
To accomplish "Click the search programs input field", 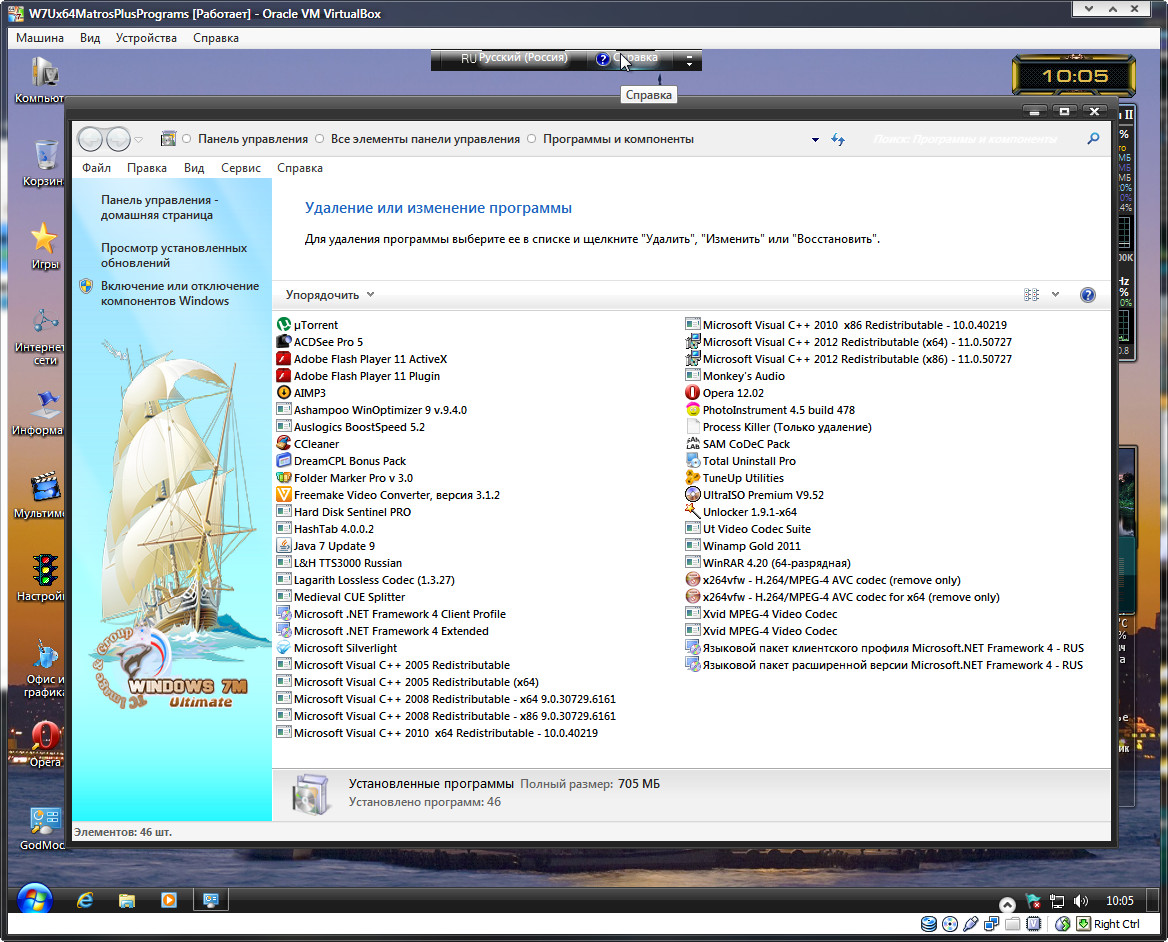I will [x=965, y=139].
